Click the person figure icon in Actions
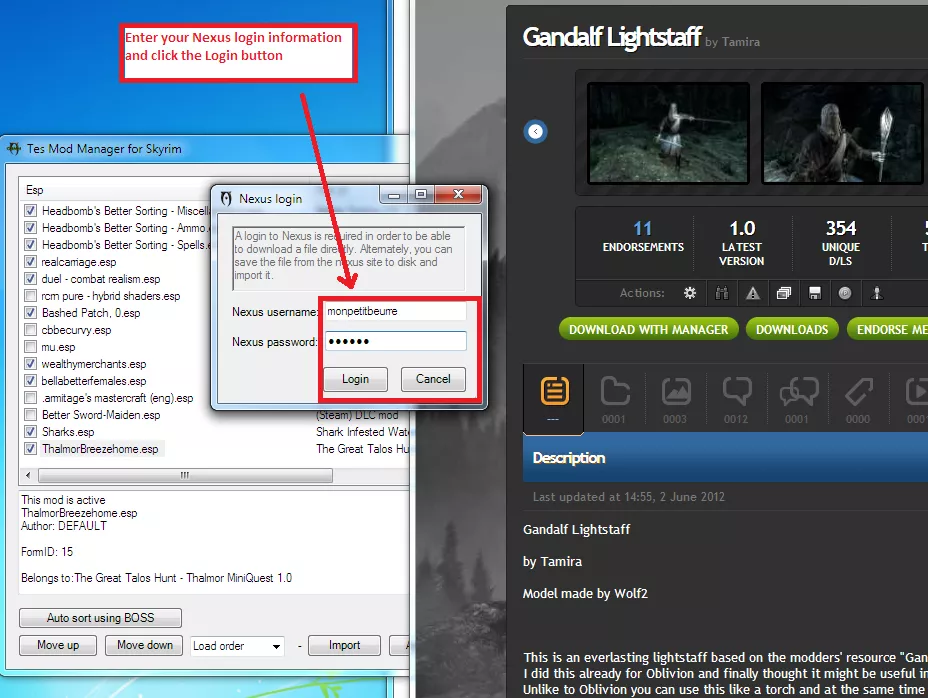 (877, 292)
